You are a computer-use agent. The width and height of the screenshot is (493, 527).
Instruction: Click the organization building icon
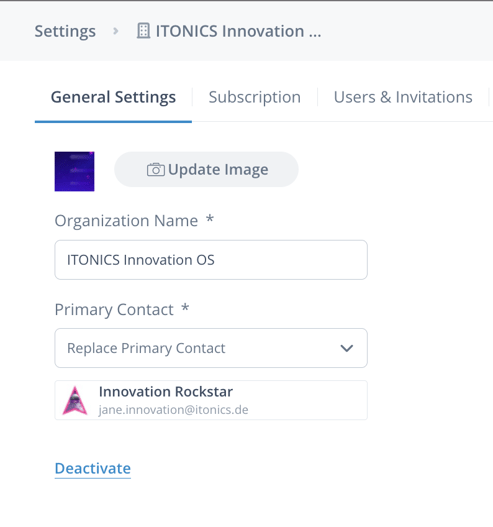pyautogui.click(x=143, y=31)
